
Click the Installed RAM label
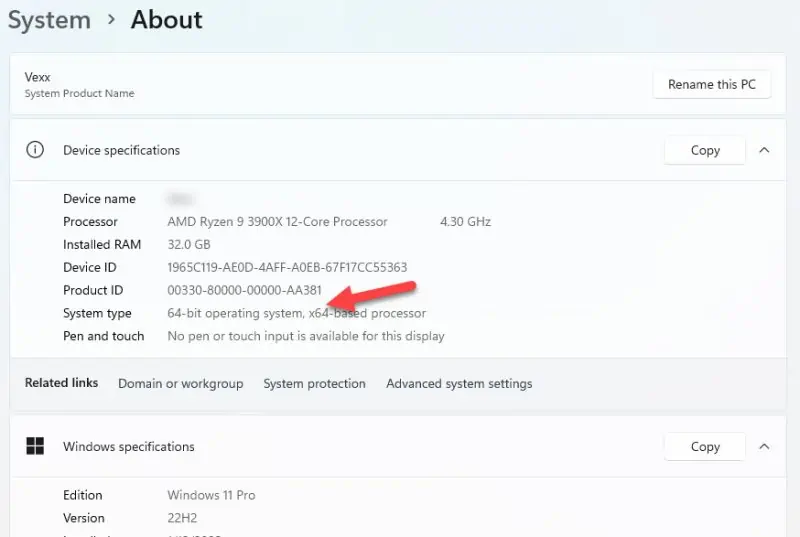pos(102,245)
